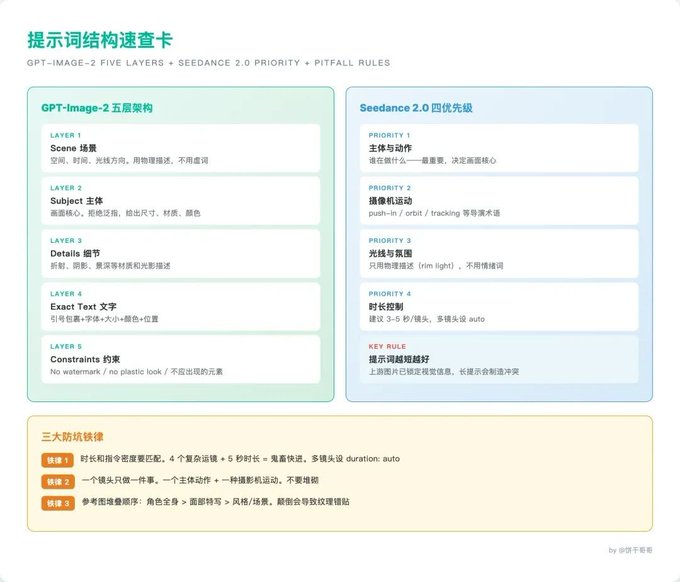Open the Priority 4 时长控制 card

point(499,307)
